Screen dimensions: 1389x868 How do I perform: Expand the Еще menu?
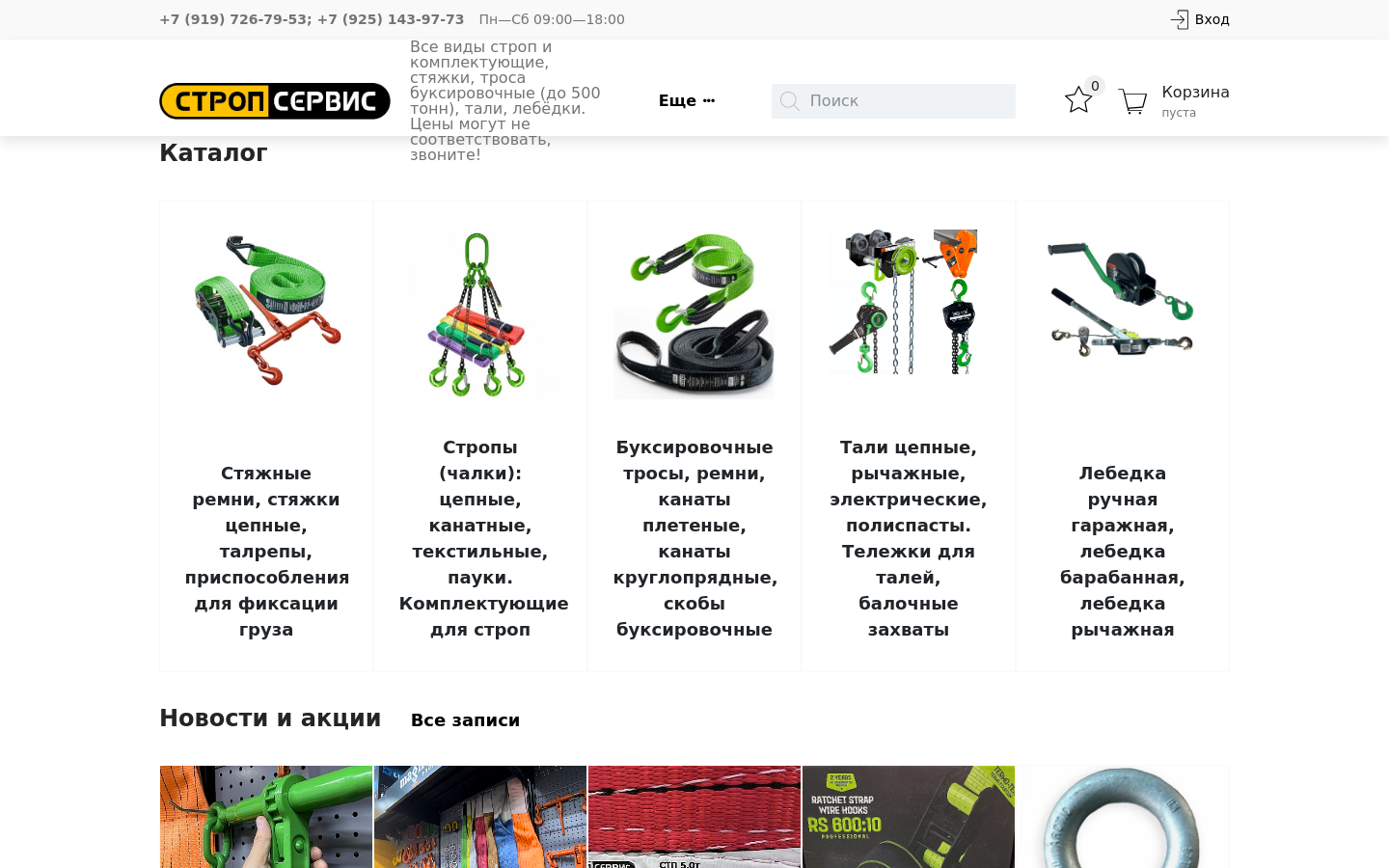687,101
